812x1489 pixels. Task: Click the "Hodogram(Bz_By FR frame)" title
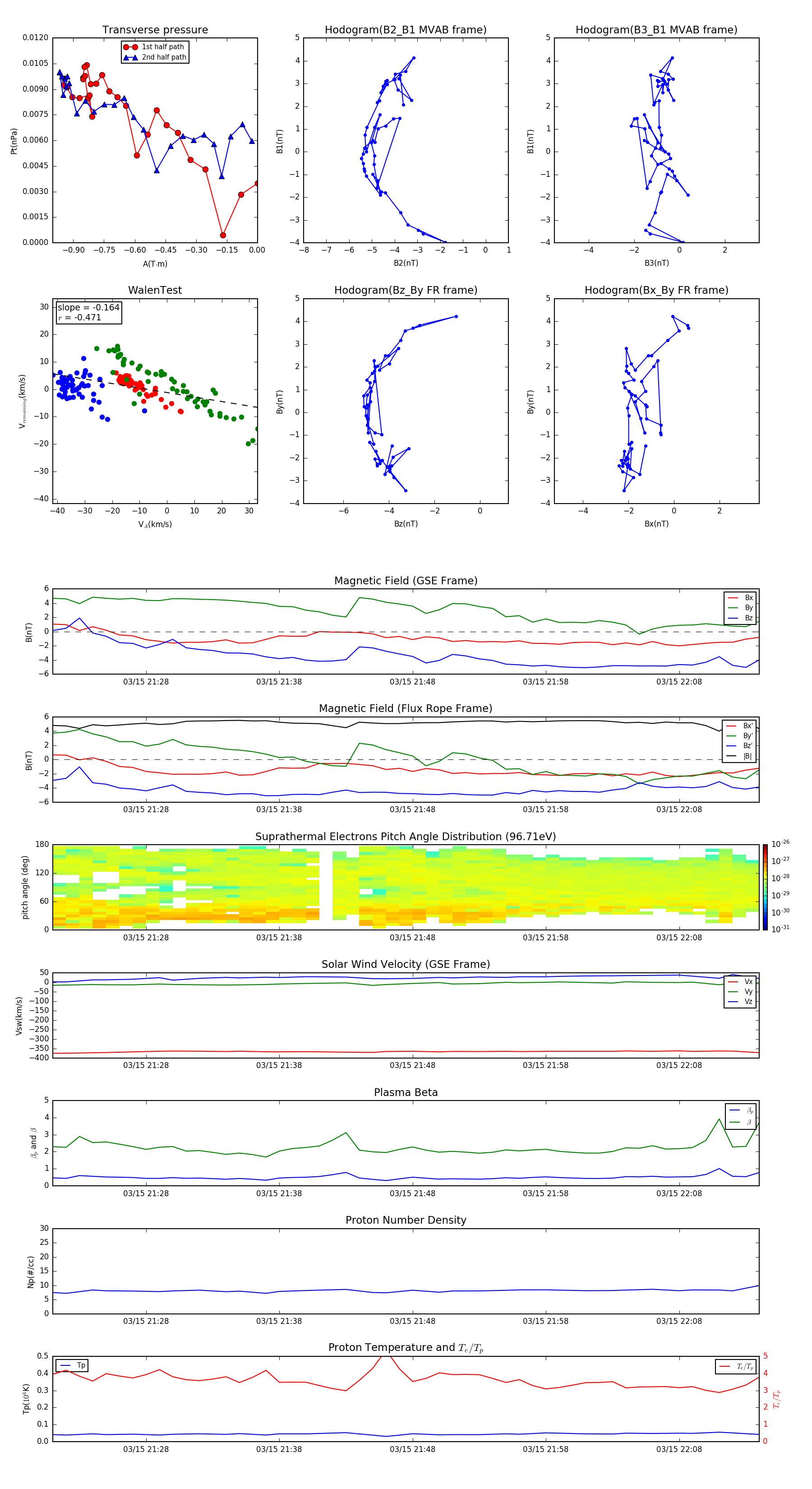(x=406, y=290)
